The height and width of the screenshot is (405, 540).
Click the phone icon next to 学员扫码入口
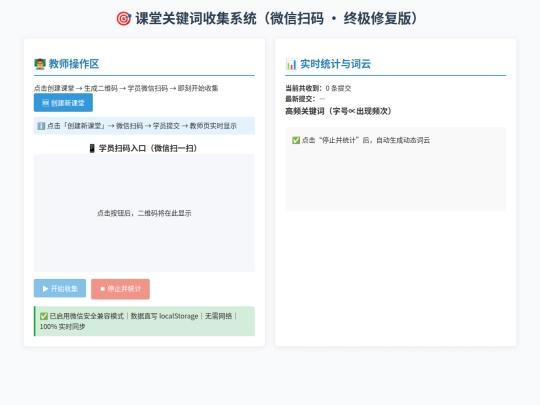pos(92,148)
